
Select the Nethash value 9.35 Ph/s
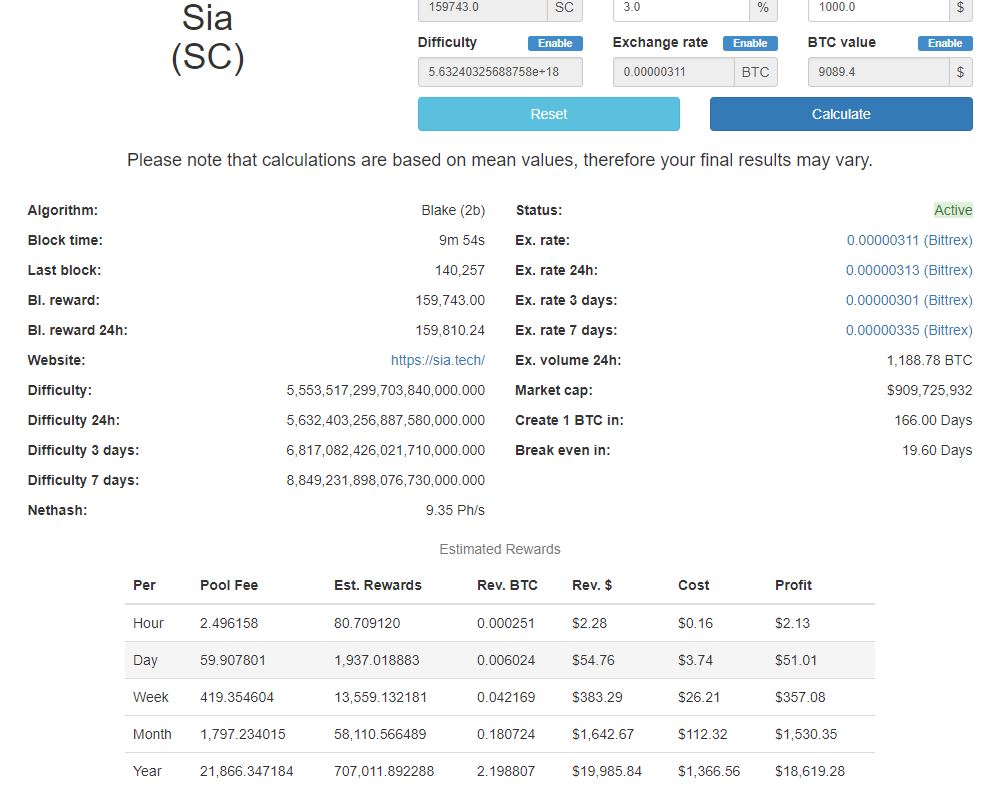coord(455,510)
